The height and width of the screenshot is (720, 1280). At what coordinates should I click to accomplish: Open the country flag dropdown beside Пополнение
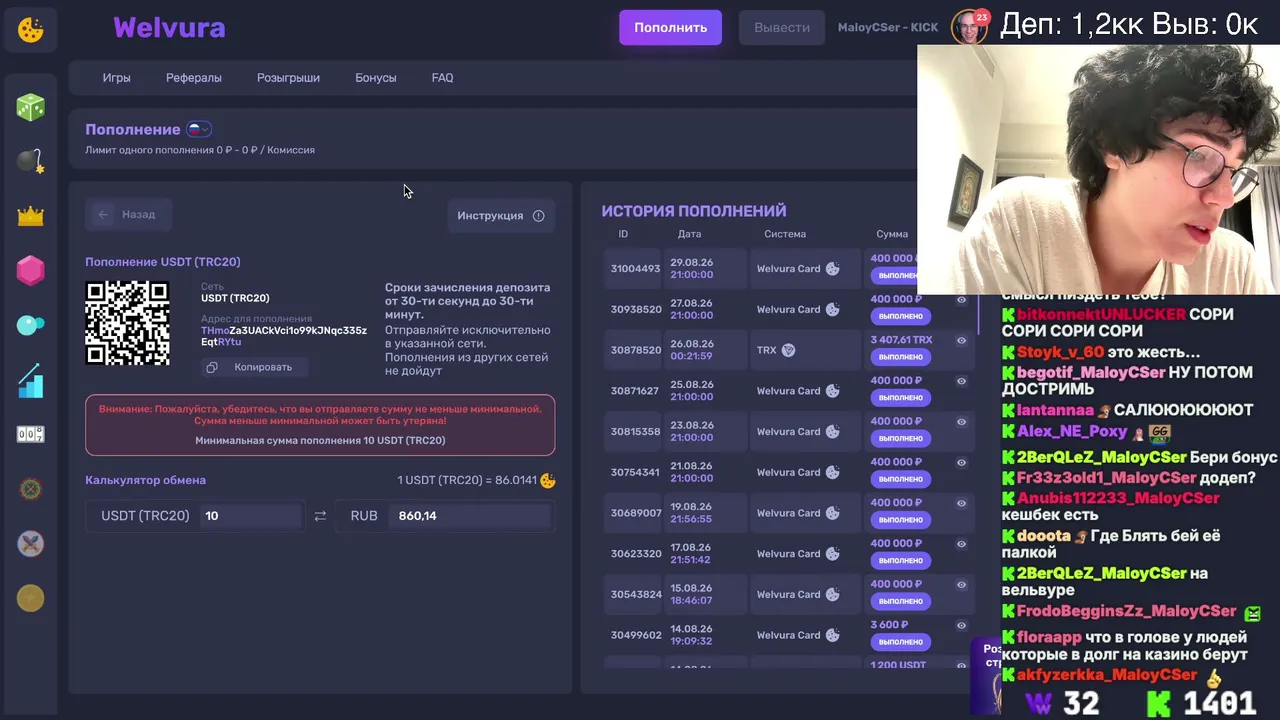(x=199, y=129)
